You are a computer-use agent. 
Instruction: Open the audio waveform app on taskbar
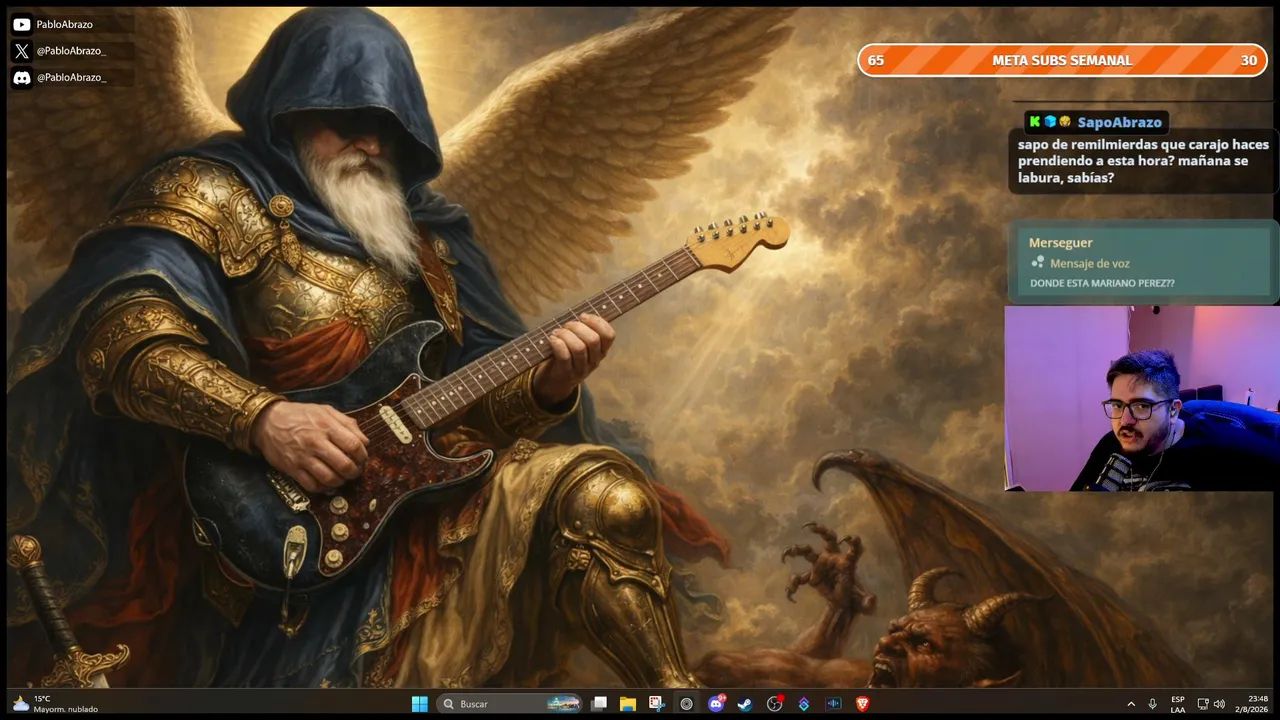[833, 704]
